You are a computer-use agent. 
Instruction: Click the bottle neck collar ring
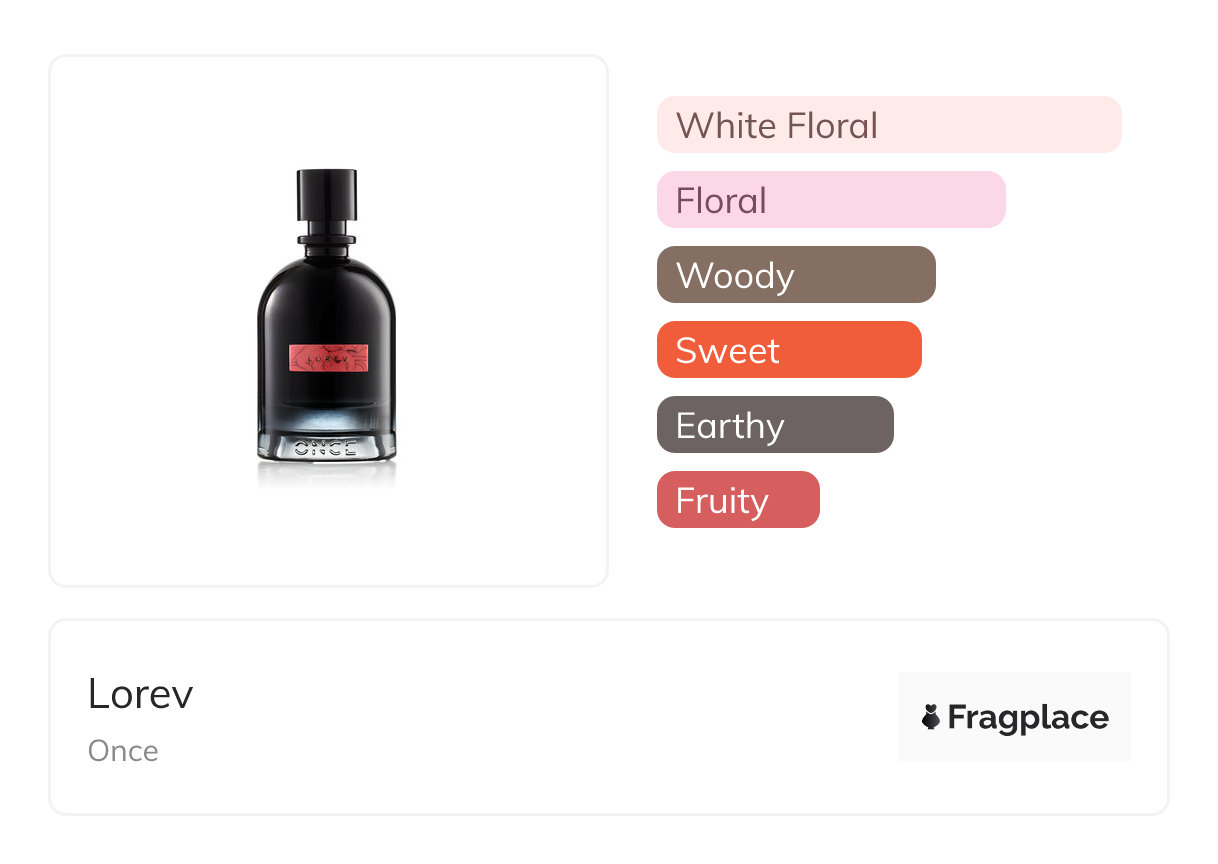(327, 239)
